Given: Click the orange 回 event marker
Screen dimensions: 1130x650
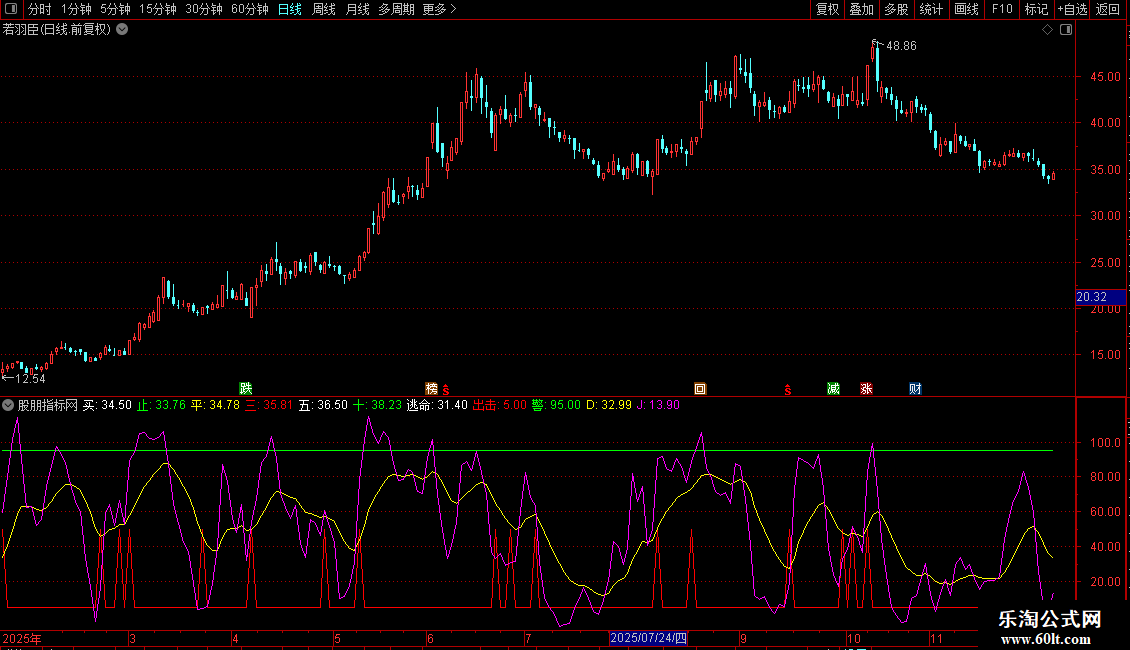Looking at the screenshot, I should coord(700,388).
